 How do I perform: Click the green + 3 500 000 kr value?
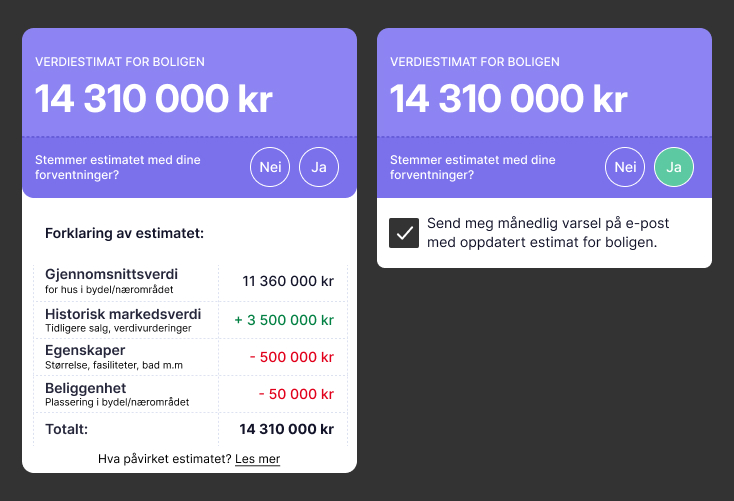tap(284, 320)
